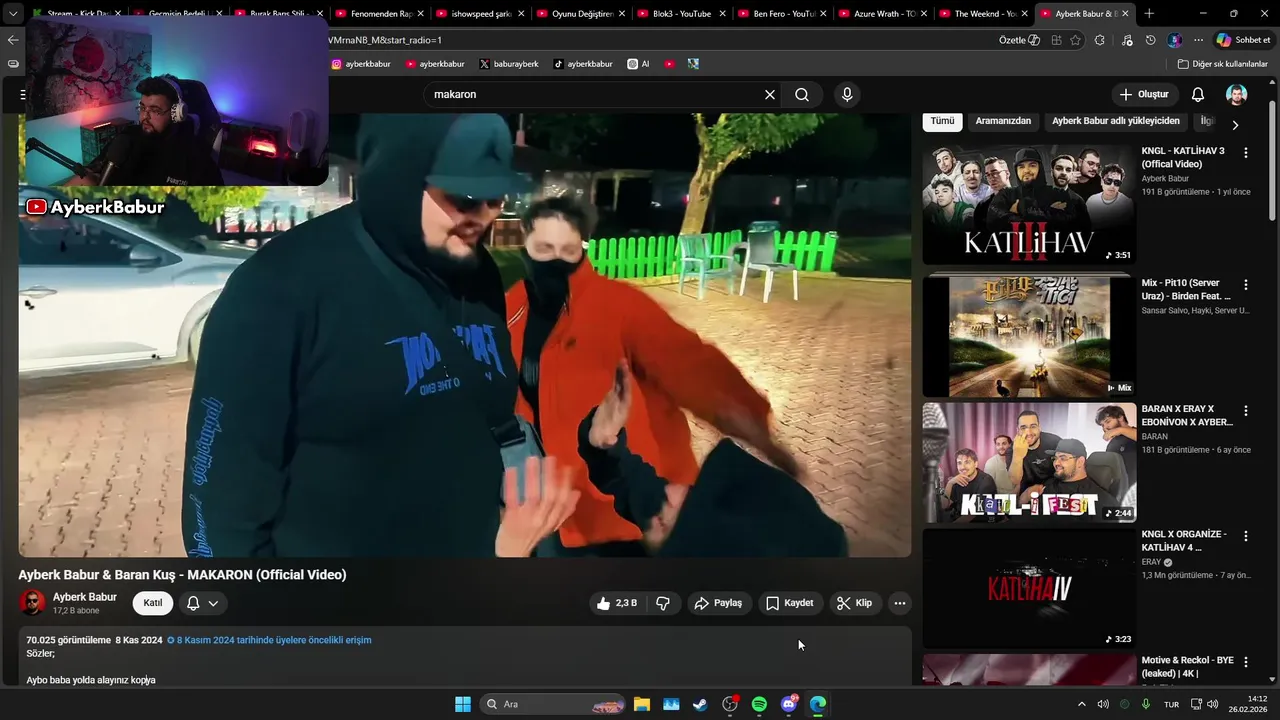Open the Instagram ayberkbabur bookmark
Image resolution: width=1280 pixels, height=720 pixels.
point(360,64)
